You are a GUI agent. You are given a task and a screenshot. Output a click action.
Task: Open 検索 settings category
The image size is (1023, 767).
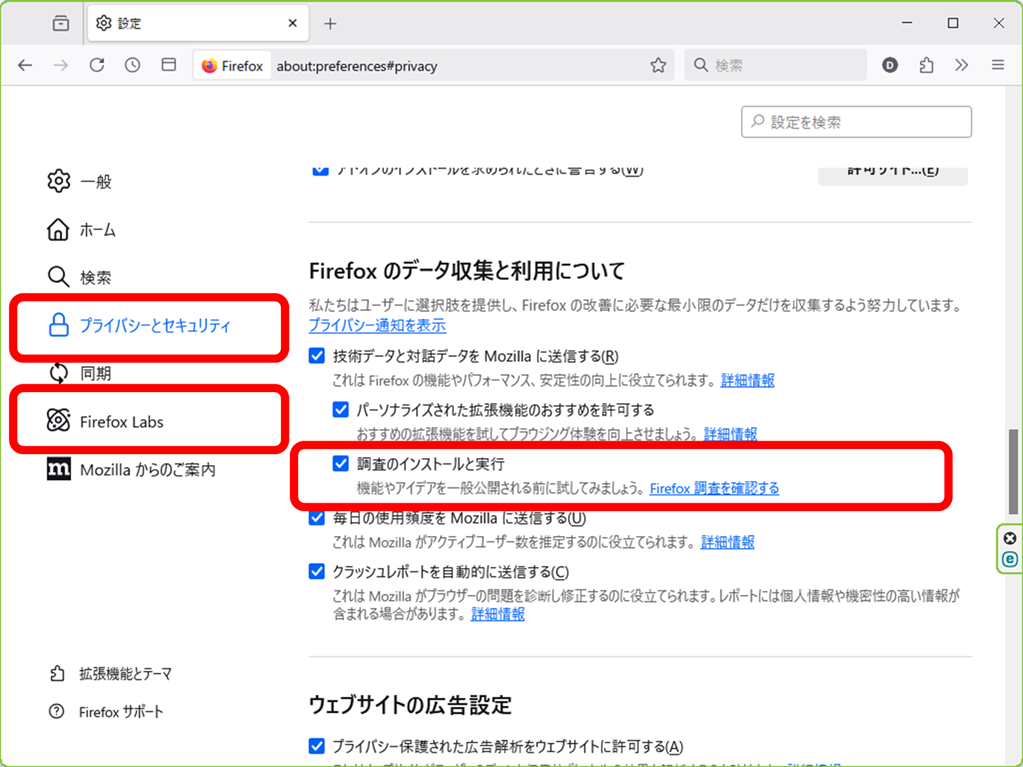tap(78, 277)
